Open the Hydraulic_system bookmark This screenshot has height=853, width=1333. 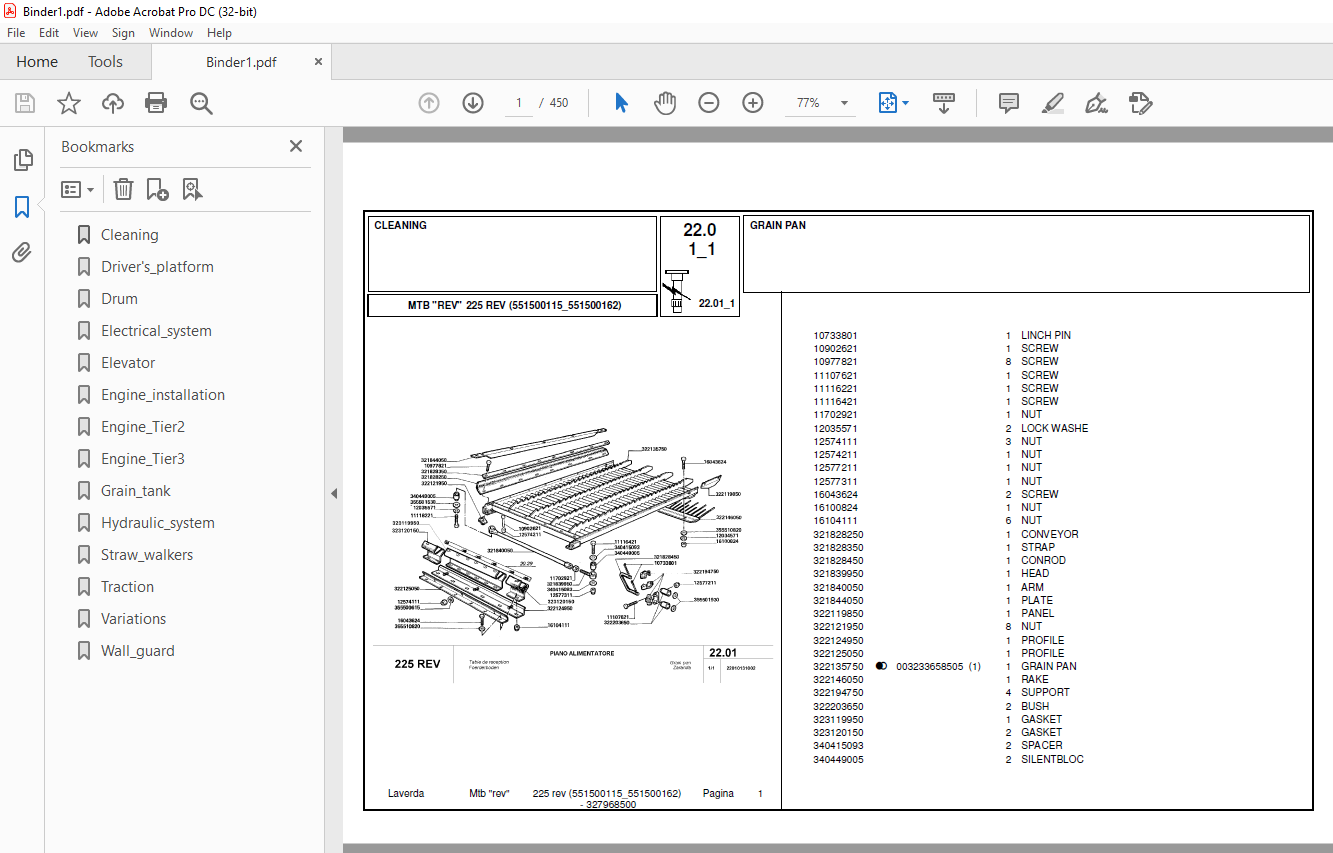[x=158, y=523]
